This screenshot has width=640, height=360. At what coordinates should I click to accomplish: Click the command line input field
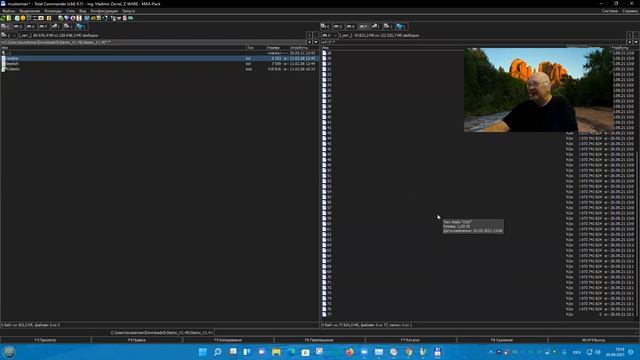tap(426, 333)
